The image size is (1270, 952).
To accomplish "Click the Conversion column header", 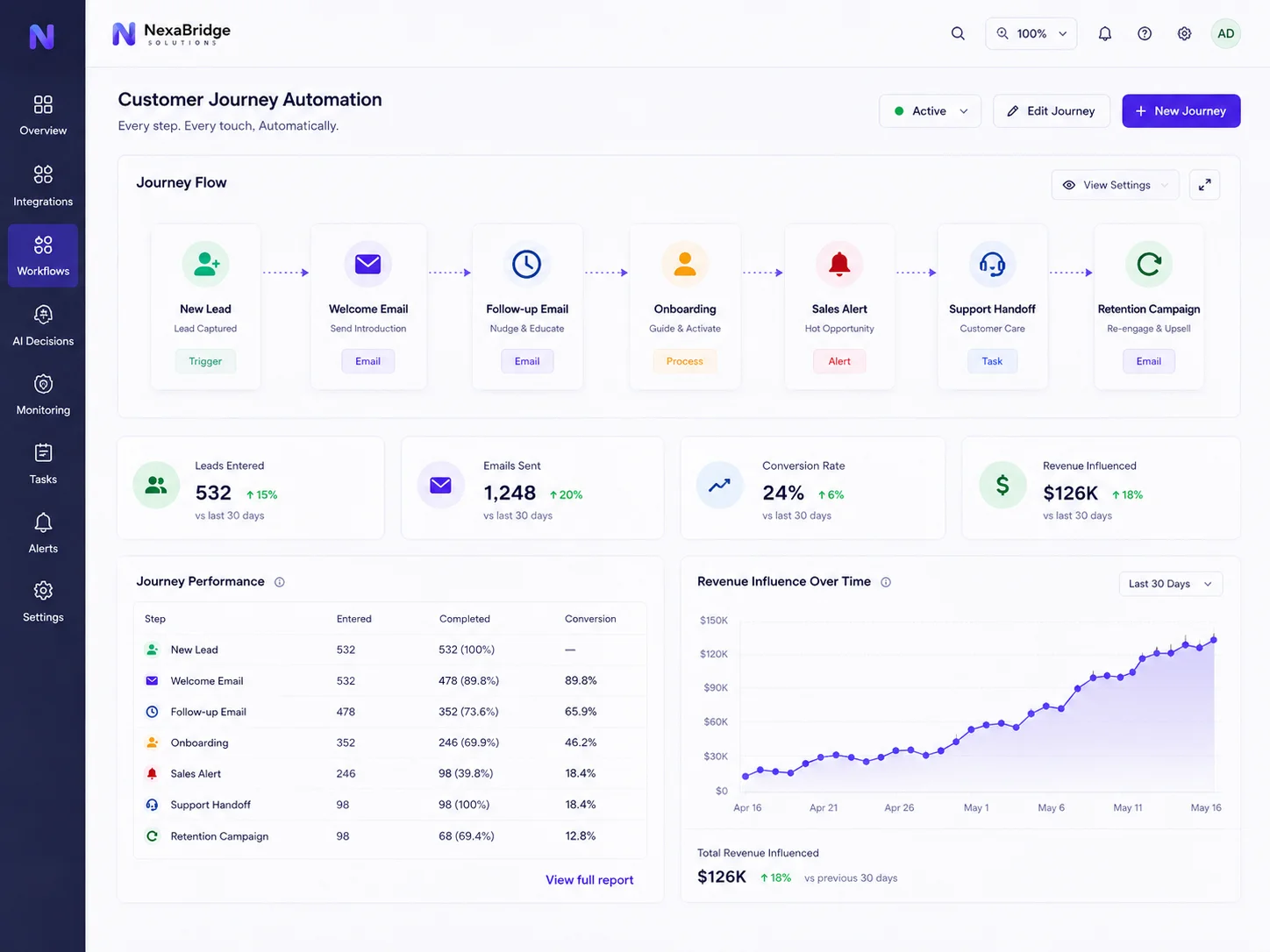I will pos(590,619).
